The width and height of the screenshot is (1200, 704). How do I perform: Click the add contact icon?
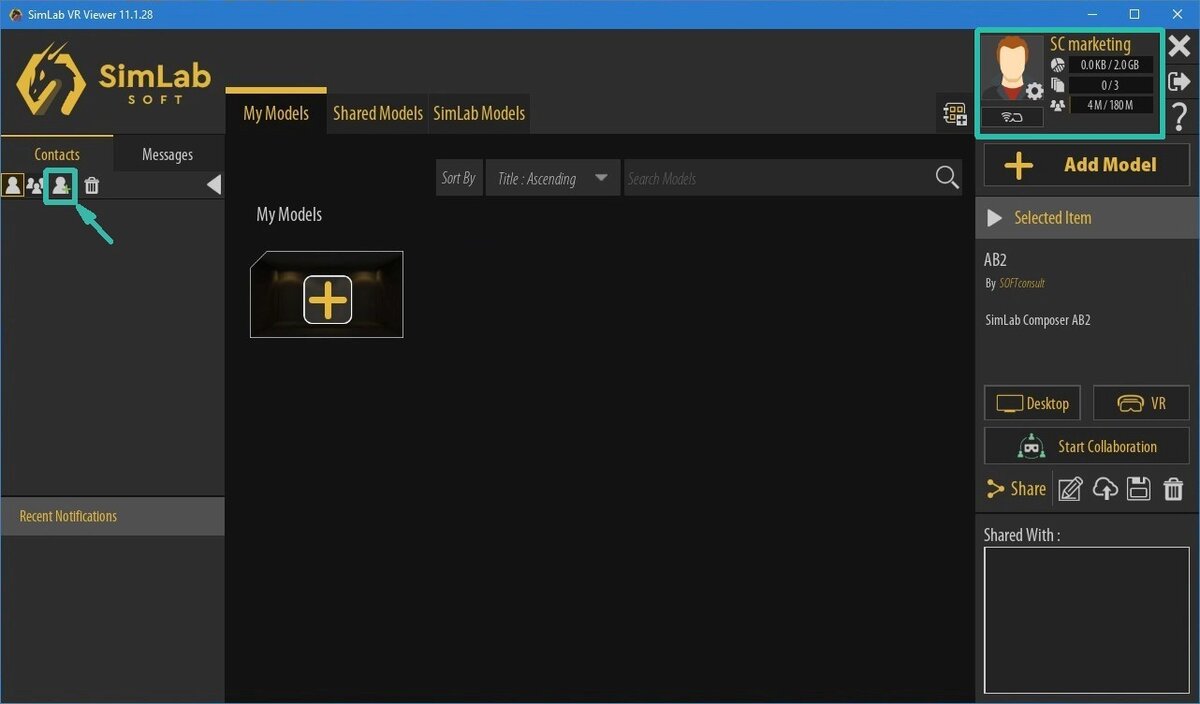(61, 185)
